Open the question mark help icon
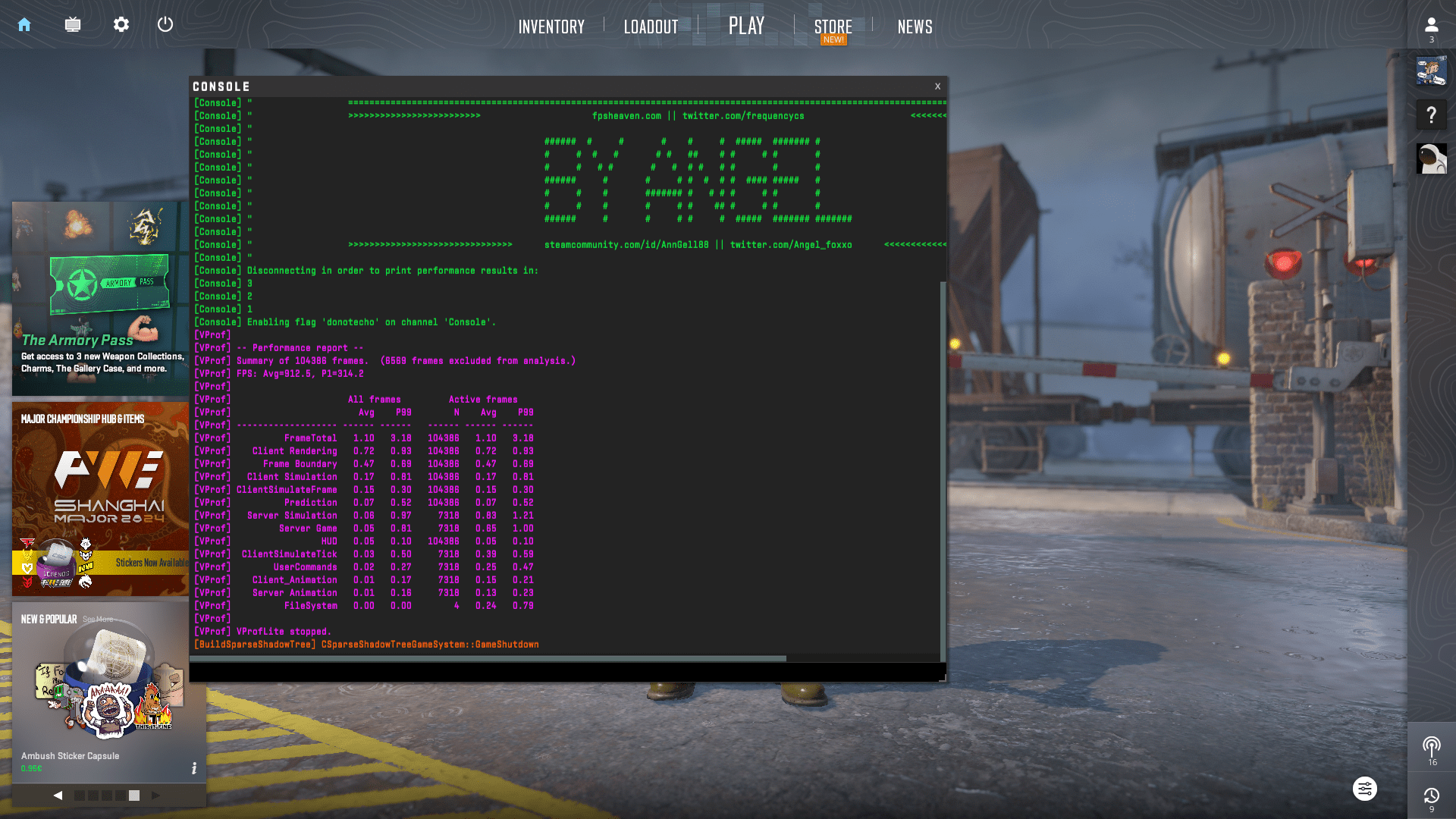This screenshot has height=819, width=1456. (1431, 115)
